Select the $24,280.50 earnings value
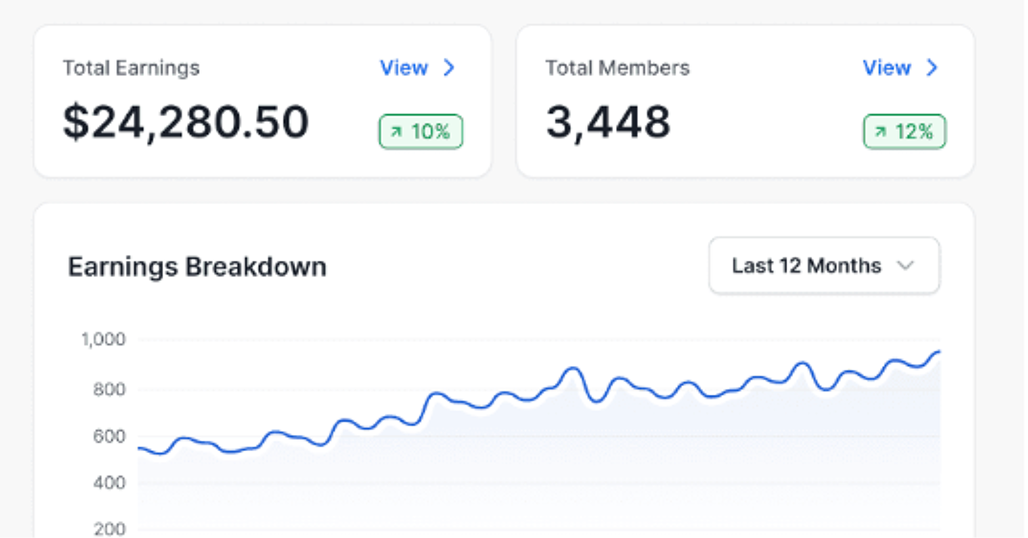 pyautogui.click(x=186, y=123)
